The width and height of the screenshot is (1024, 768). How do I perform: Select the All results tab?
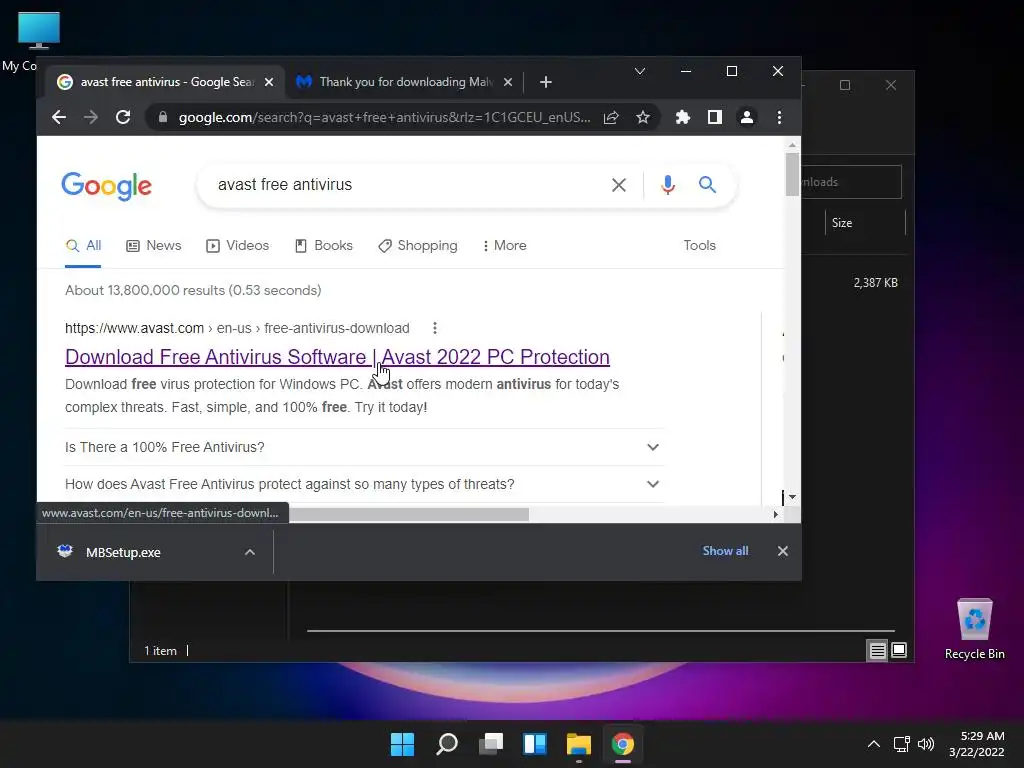coord(84,246)
